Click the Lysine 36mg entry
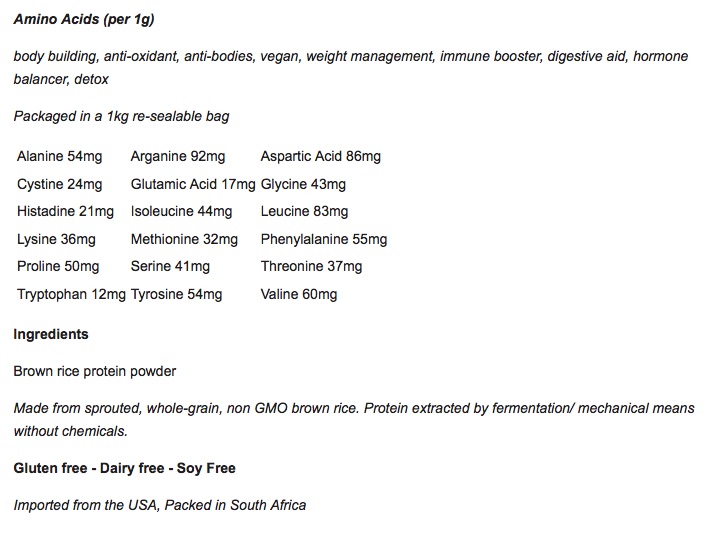The width and height of the screenshot is (716, 538). [56, 239]
